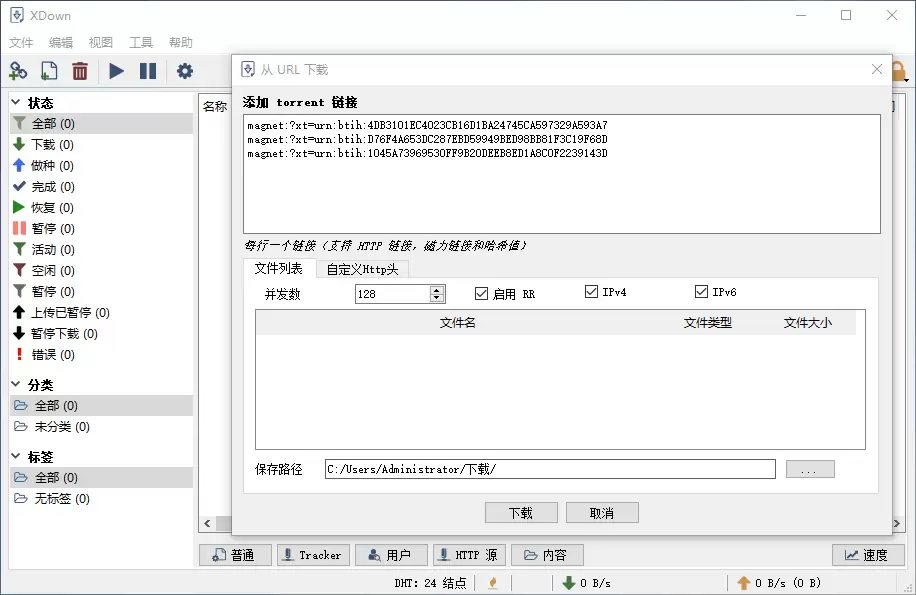
Task: Select the 暂停下载 (0) filter
Action: (x=101, y=333)
